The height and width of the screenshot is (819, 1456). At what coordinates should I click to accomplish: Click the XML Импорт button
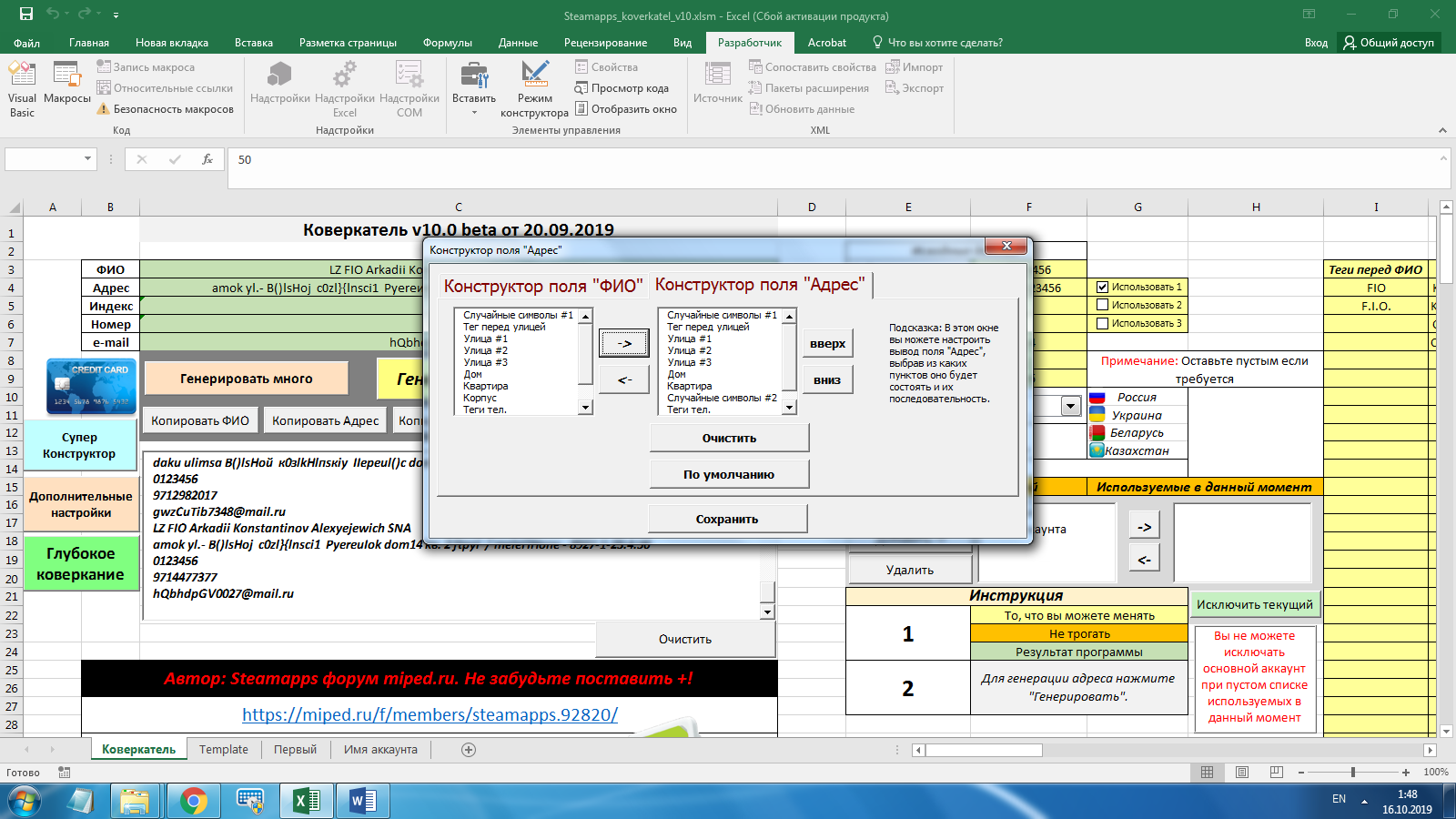(915, 67)
